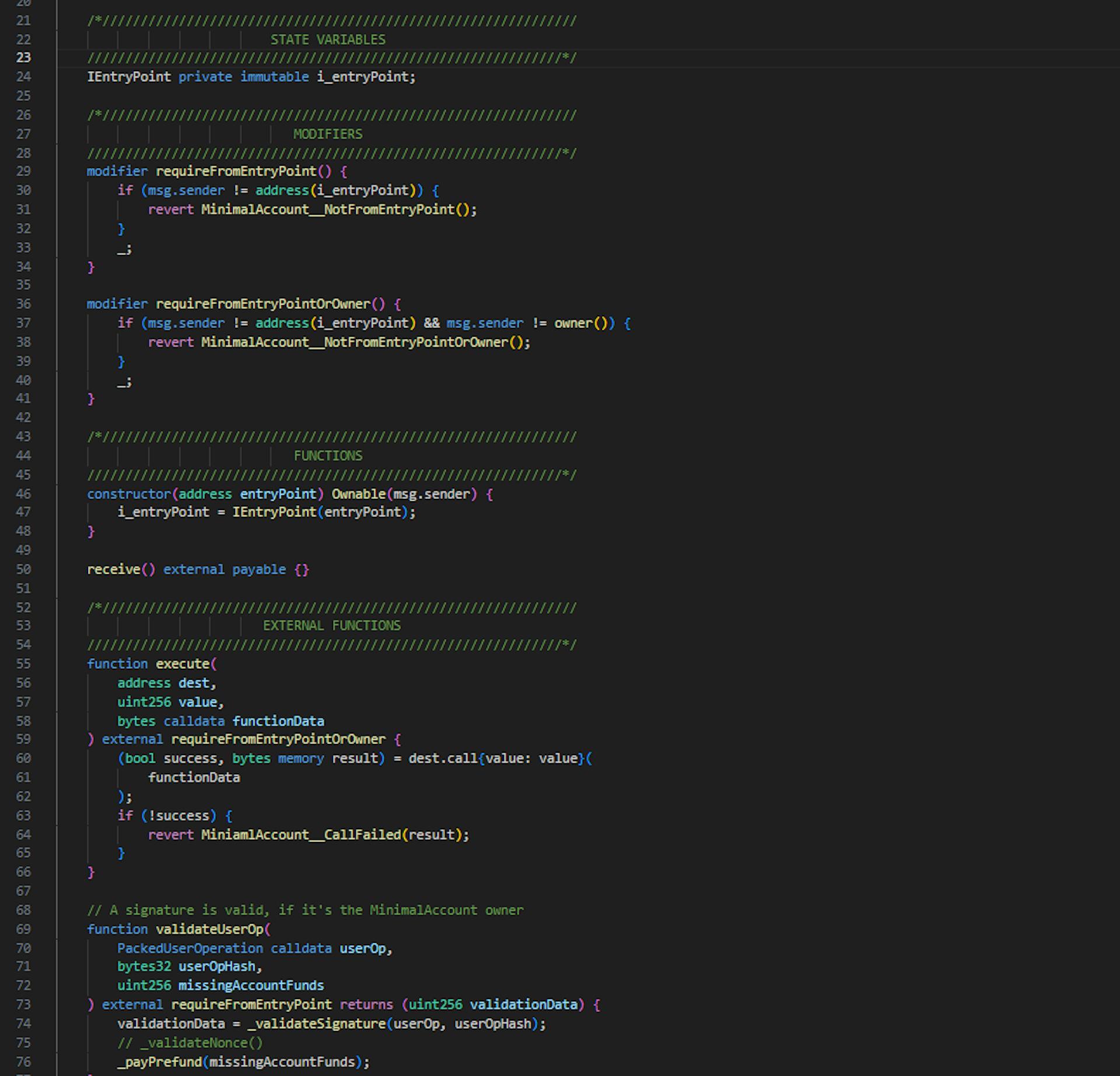Click MinimalAccount__NotFromEntryPointOrOwner revert call
Image resolution: width=1120 pixels, height=1076 pixels.
[355, 342]
